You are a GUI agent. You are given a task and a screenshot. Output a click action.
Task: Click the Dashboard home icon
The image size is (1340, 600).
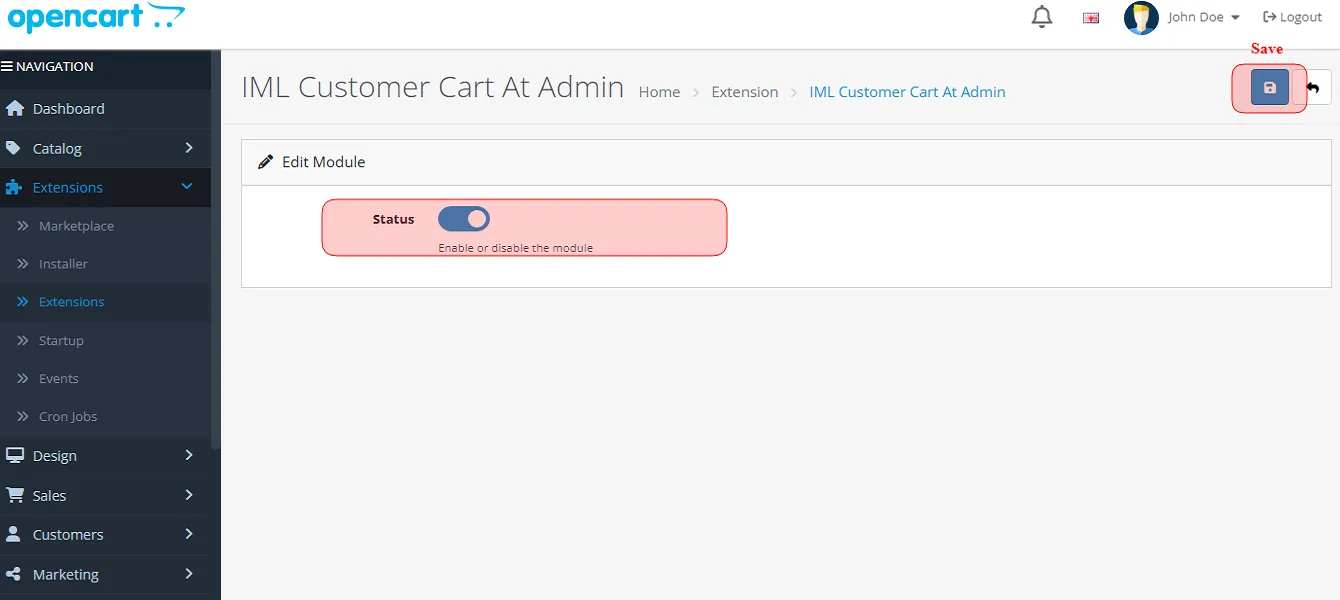[14, 108]
